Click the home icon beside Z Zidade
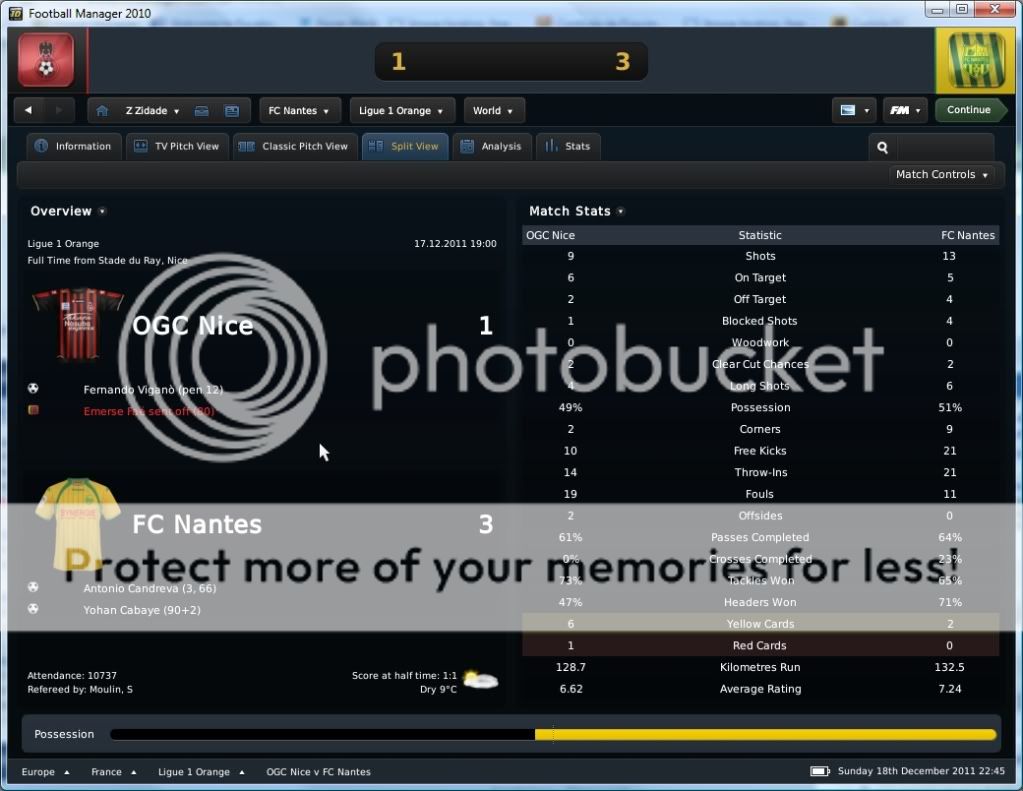The width and height of the screenshot is (1023, 791). [x=101, y=111]
